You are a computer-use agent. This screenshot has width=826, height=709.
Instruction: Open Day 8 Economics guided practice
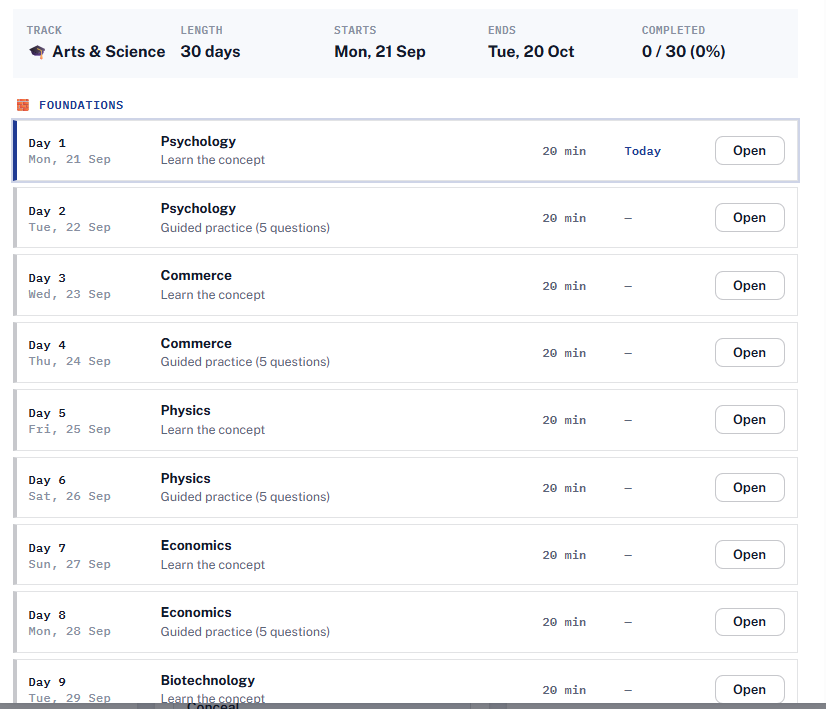[x=749, y=622]
